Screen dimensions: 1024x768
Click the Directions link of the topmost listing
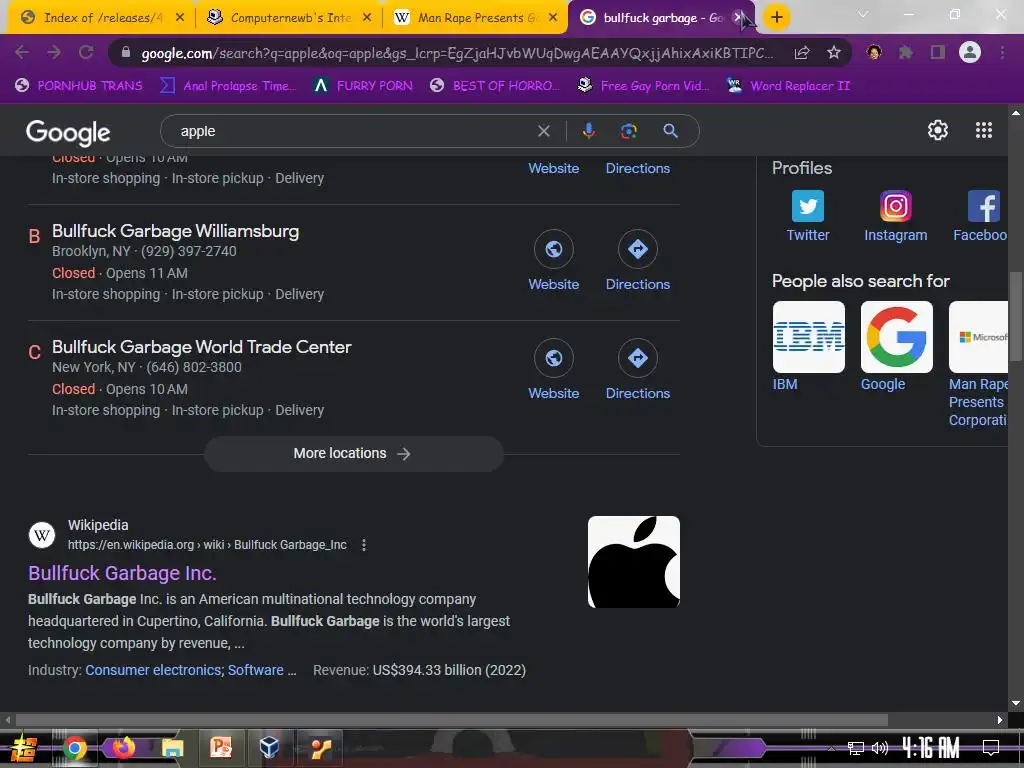pyautogui.click(x=638, y=168)
